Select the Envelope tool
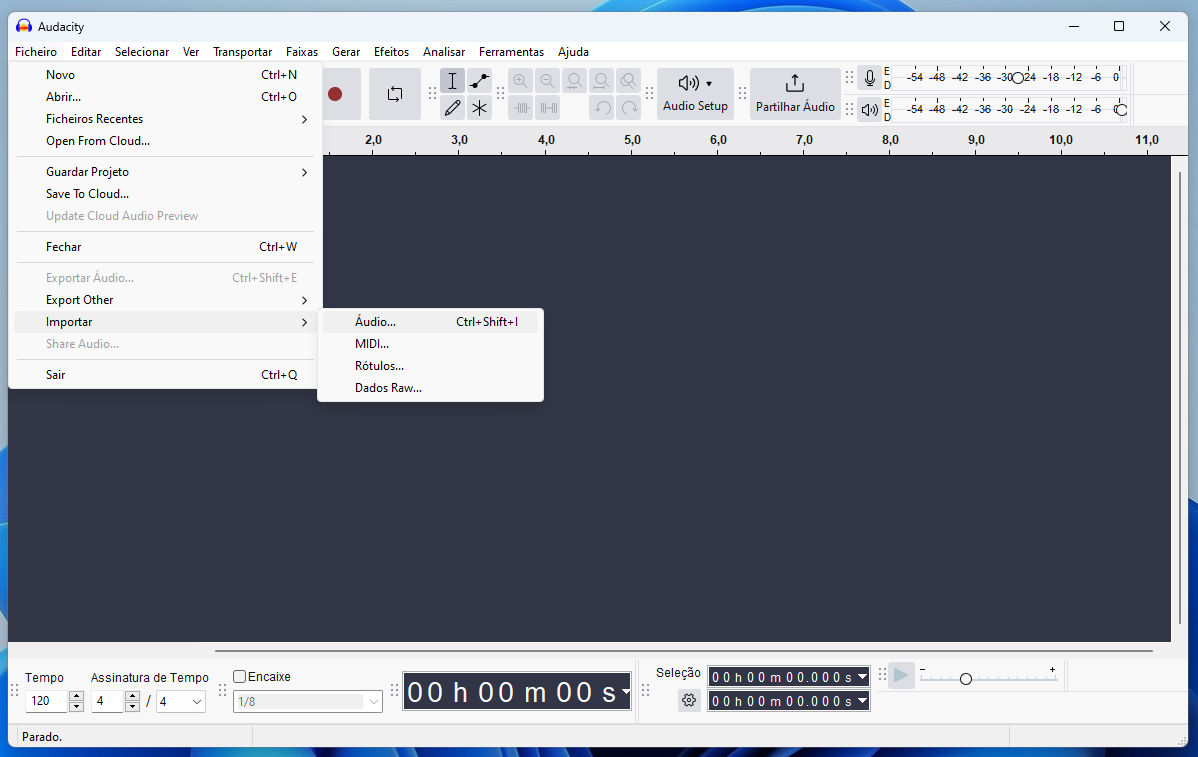1198x757 pixels. point(479,82)
